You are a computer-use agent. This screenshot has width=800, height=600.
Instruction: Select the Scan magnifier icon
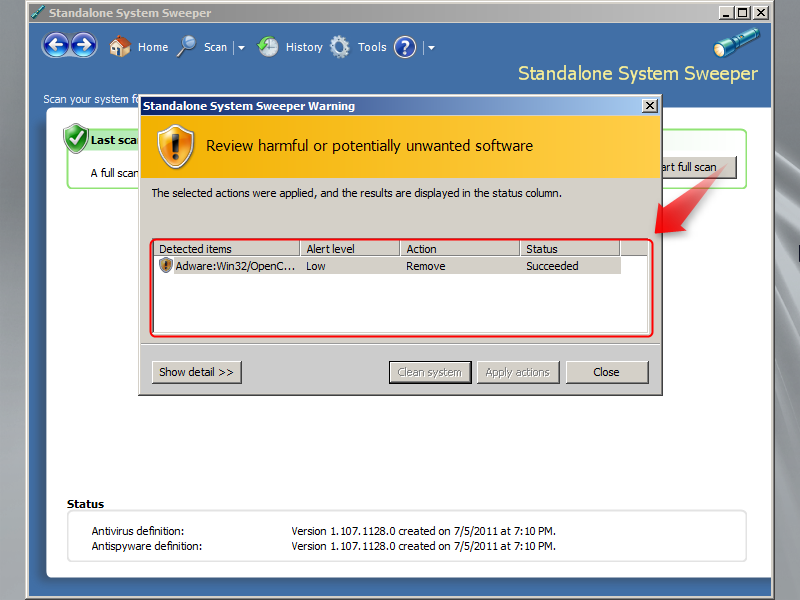pos(186,46)
